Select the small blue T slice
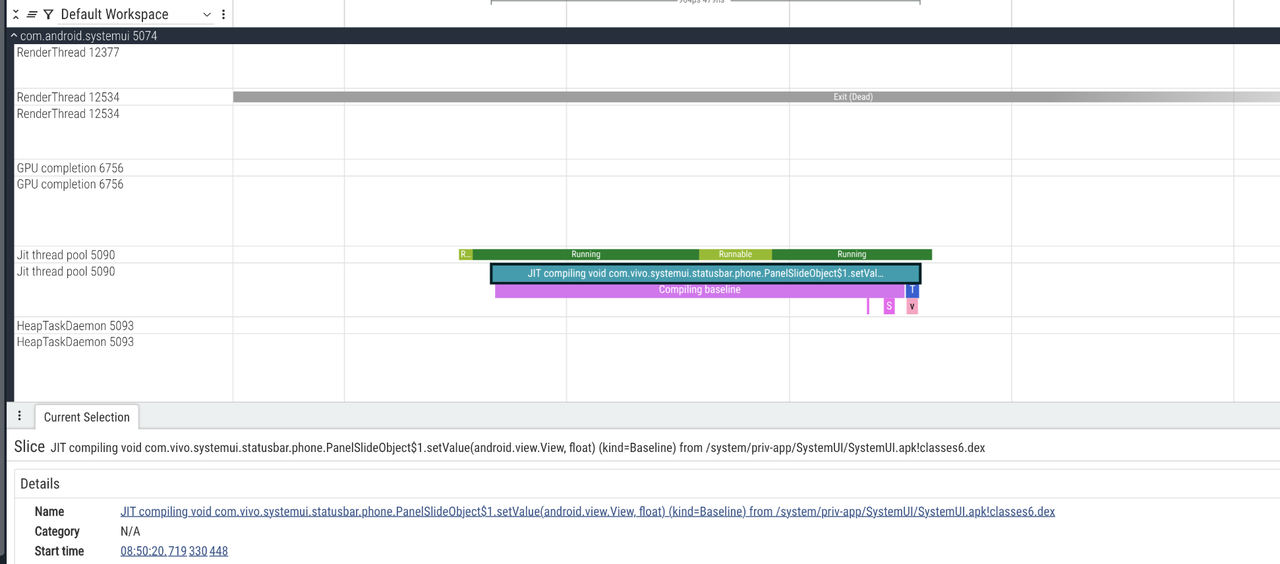Viewport: 1280px width, 564px height. (912, 290)
